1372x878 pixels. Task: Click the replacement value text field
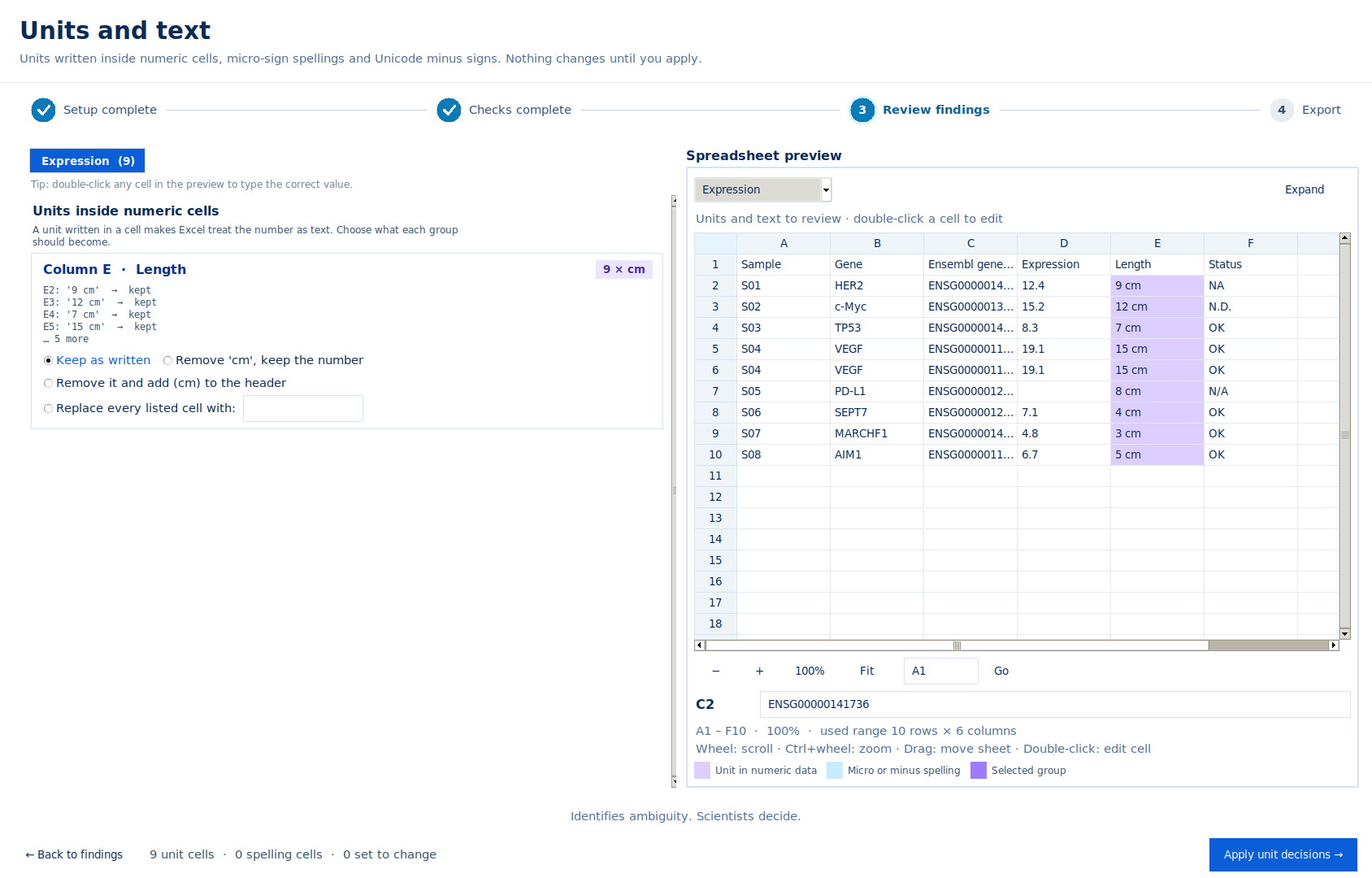coord(303,409)
